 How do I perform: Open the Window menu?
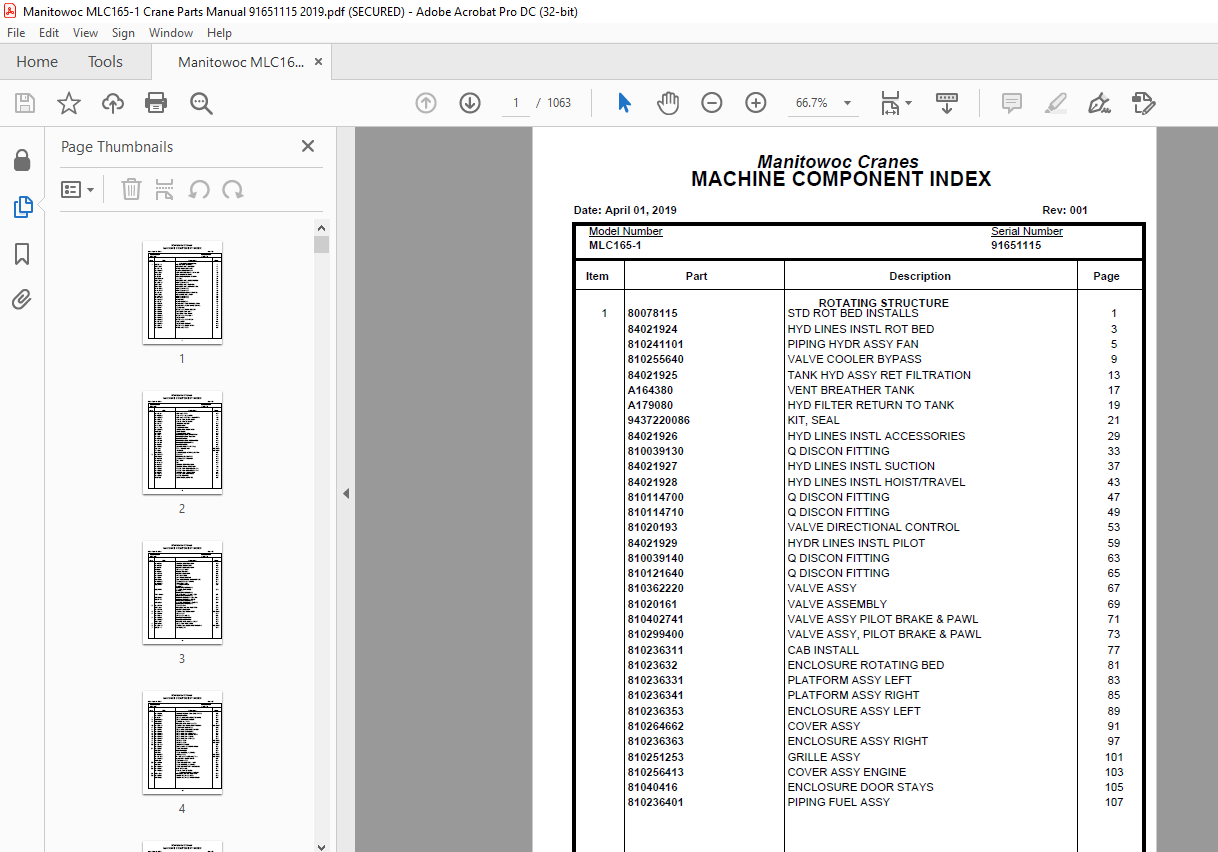coord(171,33)
